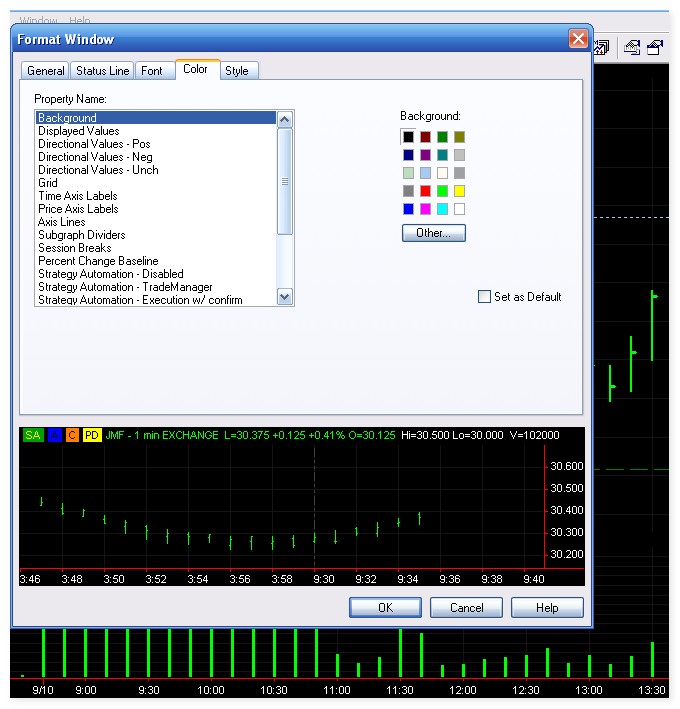Click the orange C status indicator

[72, 435]
